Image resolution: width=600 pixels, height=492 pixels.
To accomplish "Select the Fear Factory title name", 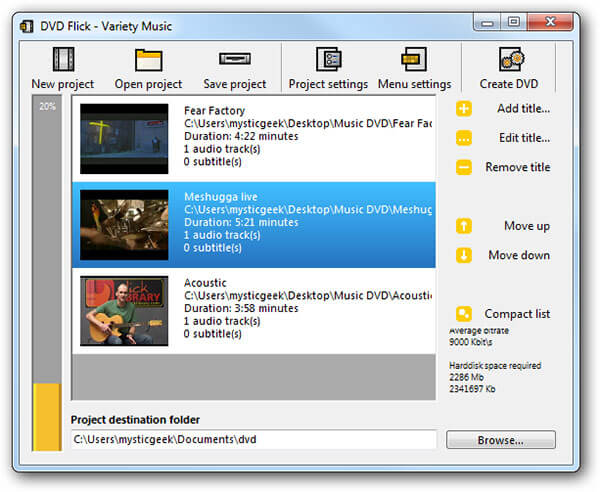I will pos(214,111).
